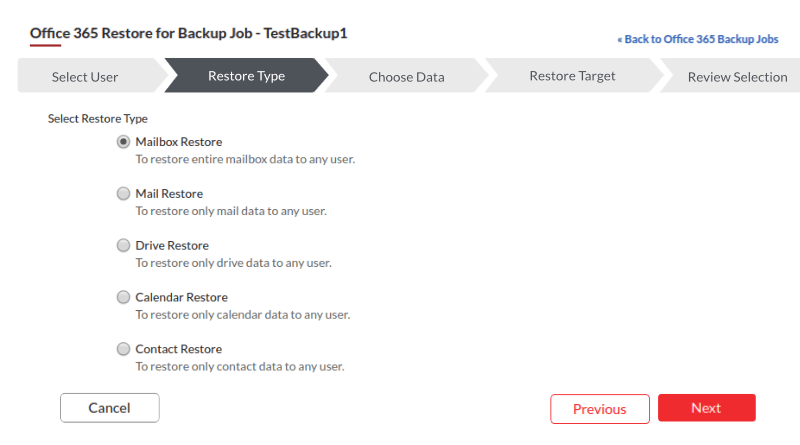
Task: Click the Cancel button
Action: click(x=109, y=408)
